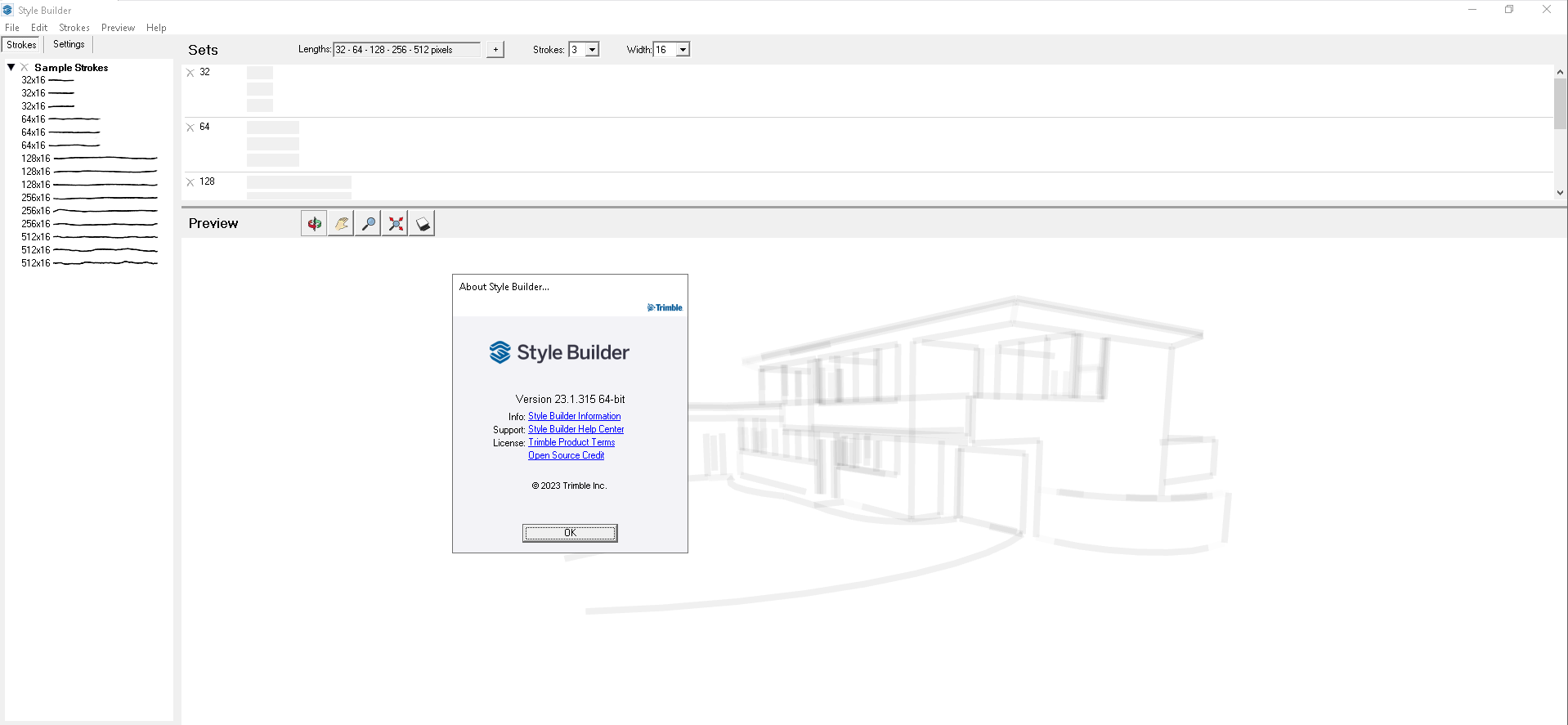
Task: Remove the 32 set with its X
Action: point(190,73)
